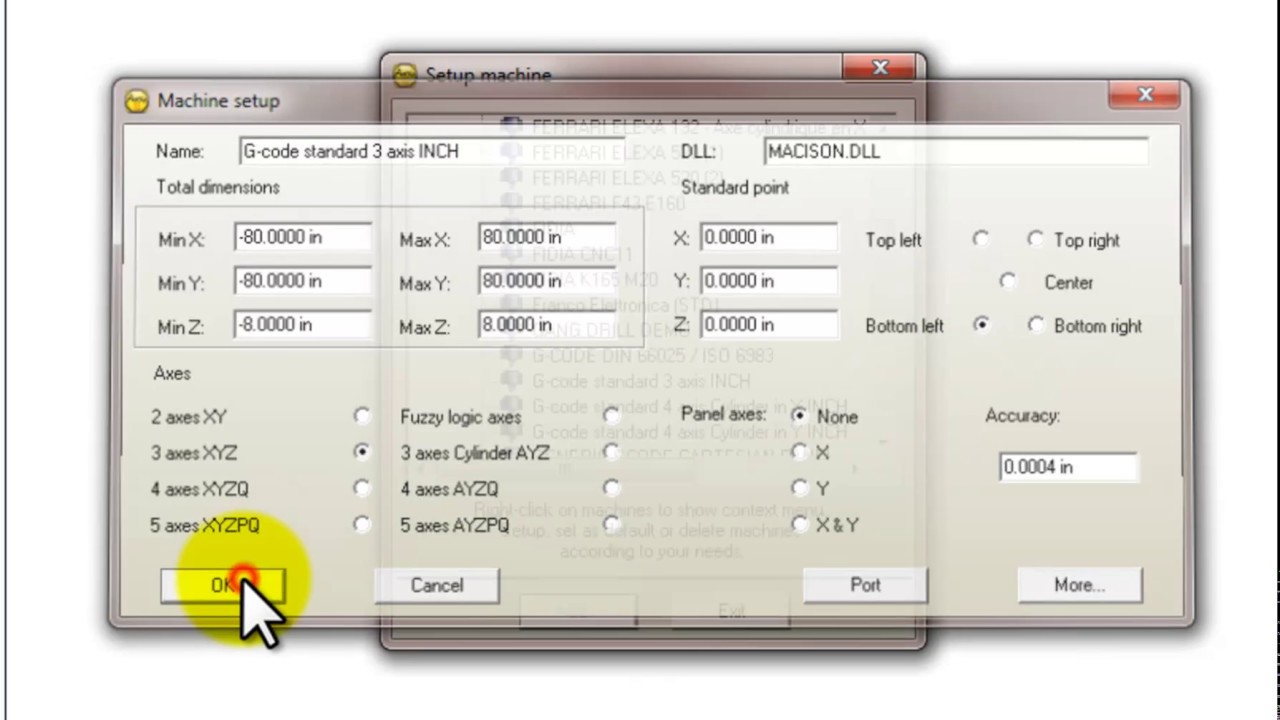Viewport: 1280px width, 720px height.
Task: Select Panel axes Y option
Action: coord(799,488)
